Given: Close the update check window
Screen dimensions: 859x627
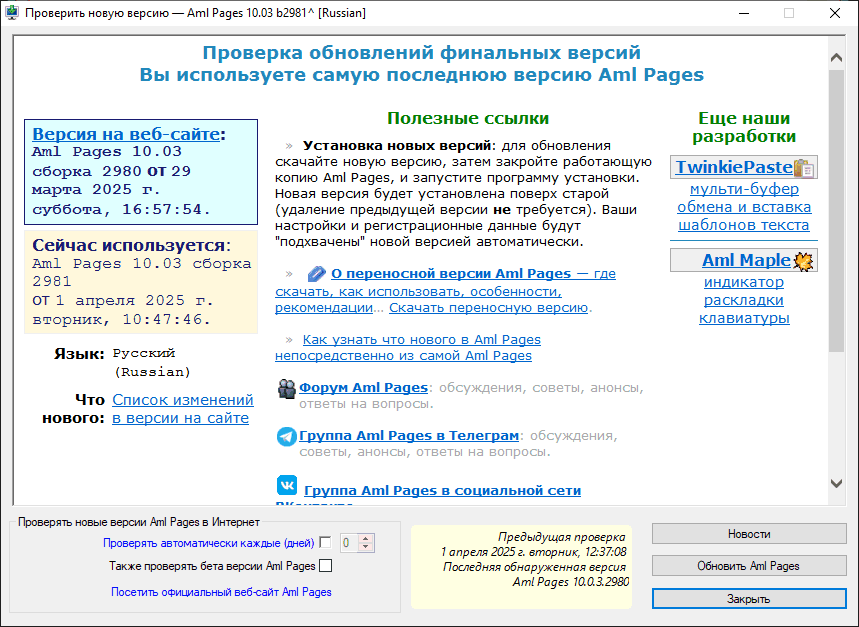Looking at the screenshot, I should (835, 13).
